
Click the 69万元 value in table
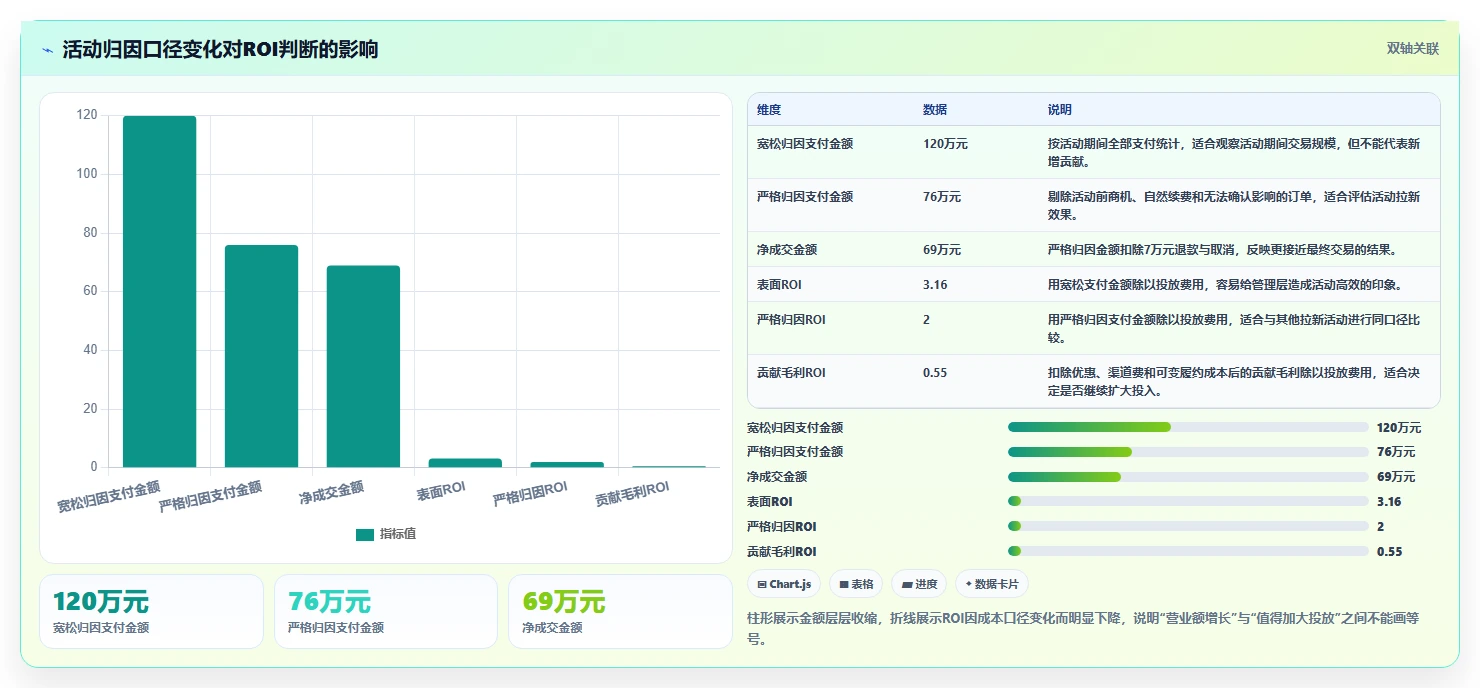point(942,250)
